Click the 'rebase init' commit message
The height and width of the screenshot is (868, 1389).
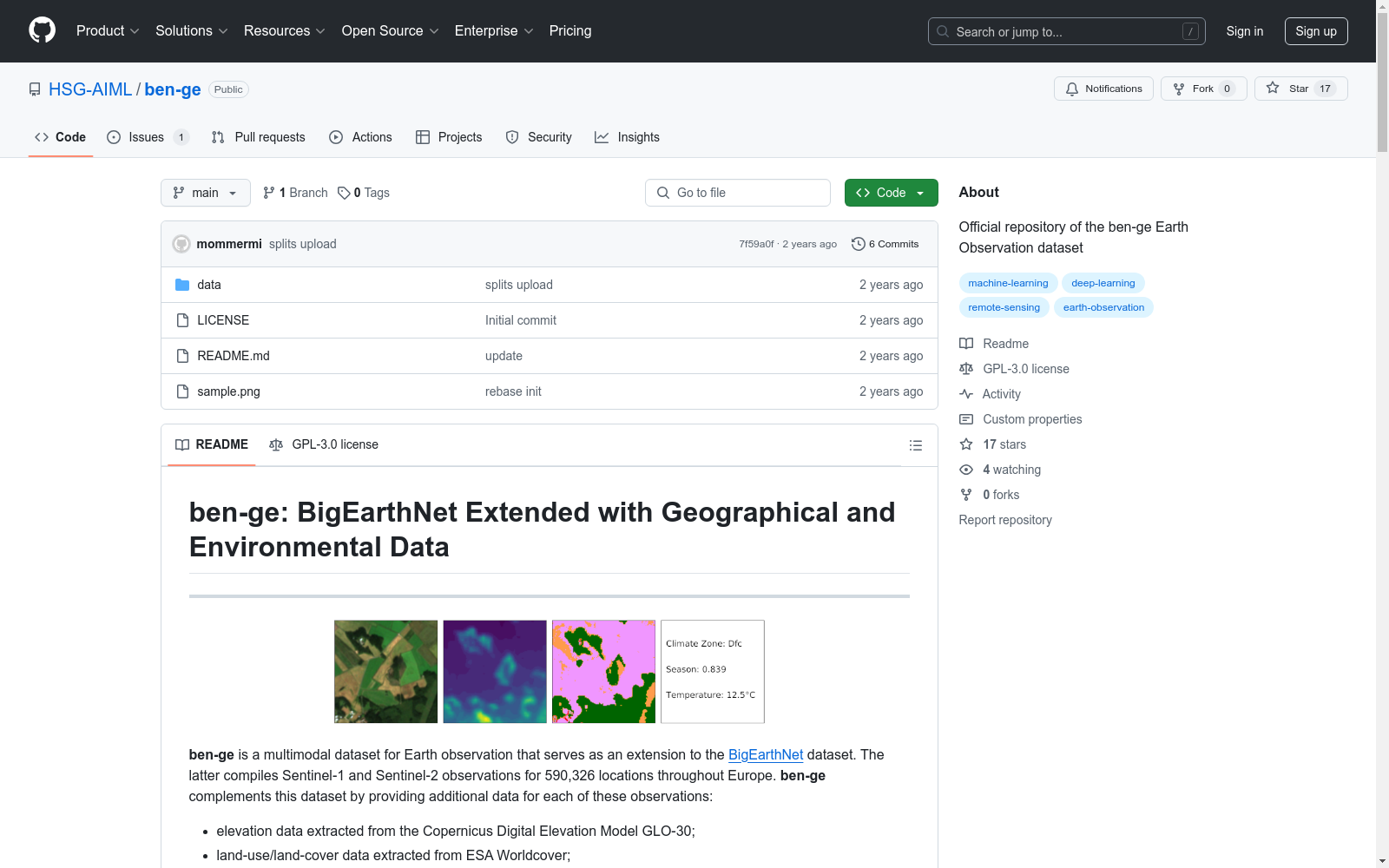coord(513,391)
